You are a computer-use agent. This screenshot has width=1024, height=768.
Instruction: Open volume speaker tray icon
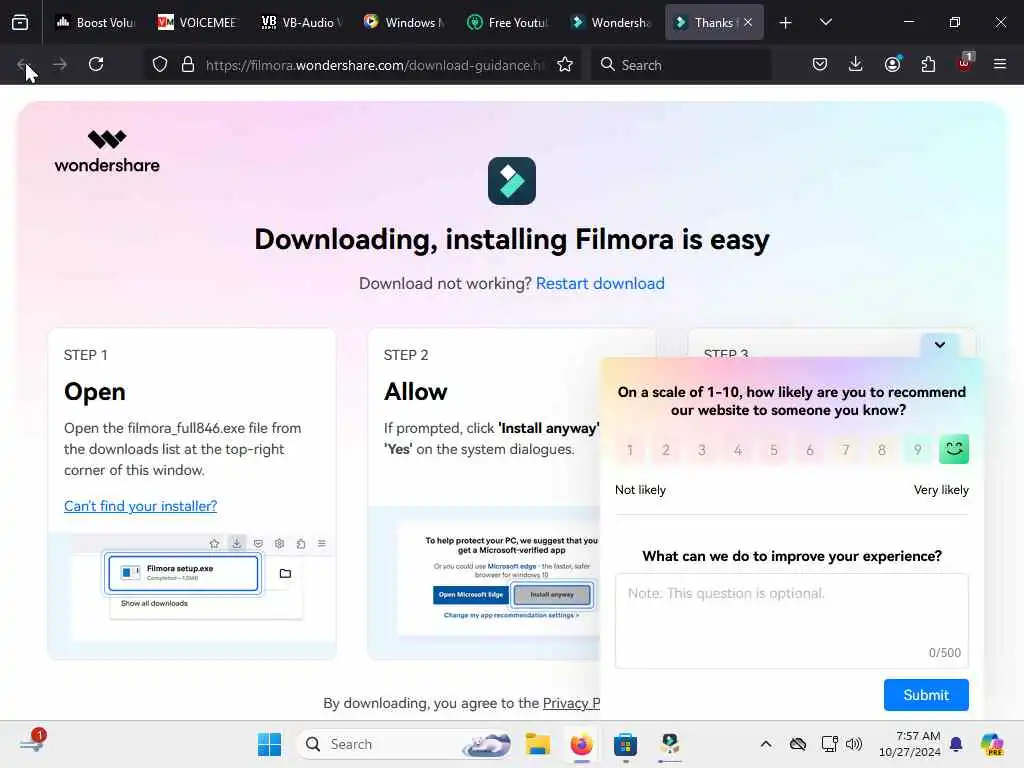[x=854, y=744]
